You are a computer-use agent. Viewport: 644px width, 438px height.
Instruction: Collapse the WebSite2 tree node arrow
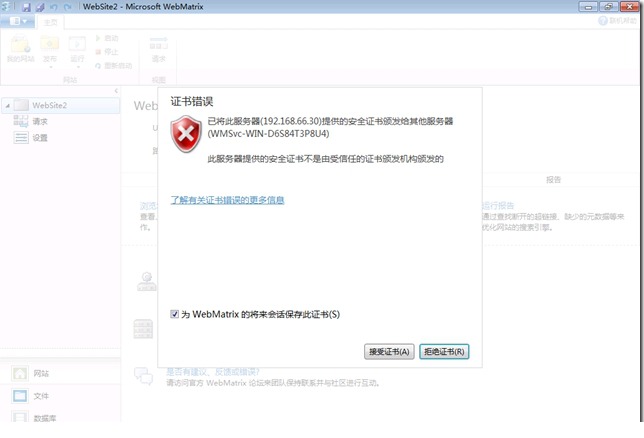pyautogui.click(x=7, y=106)
